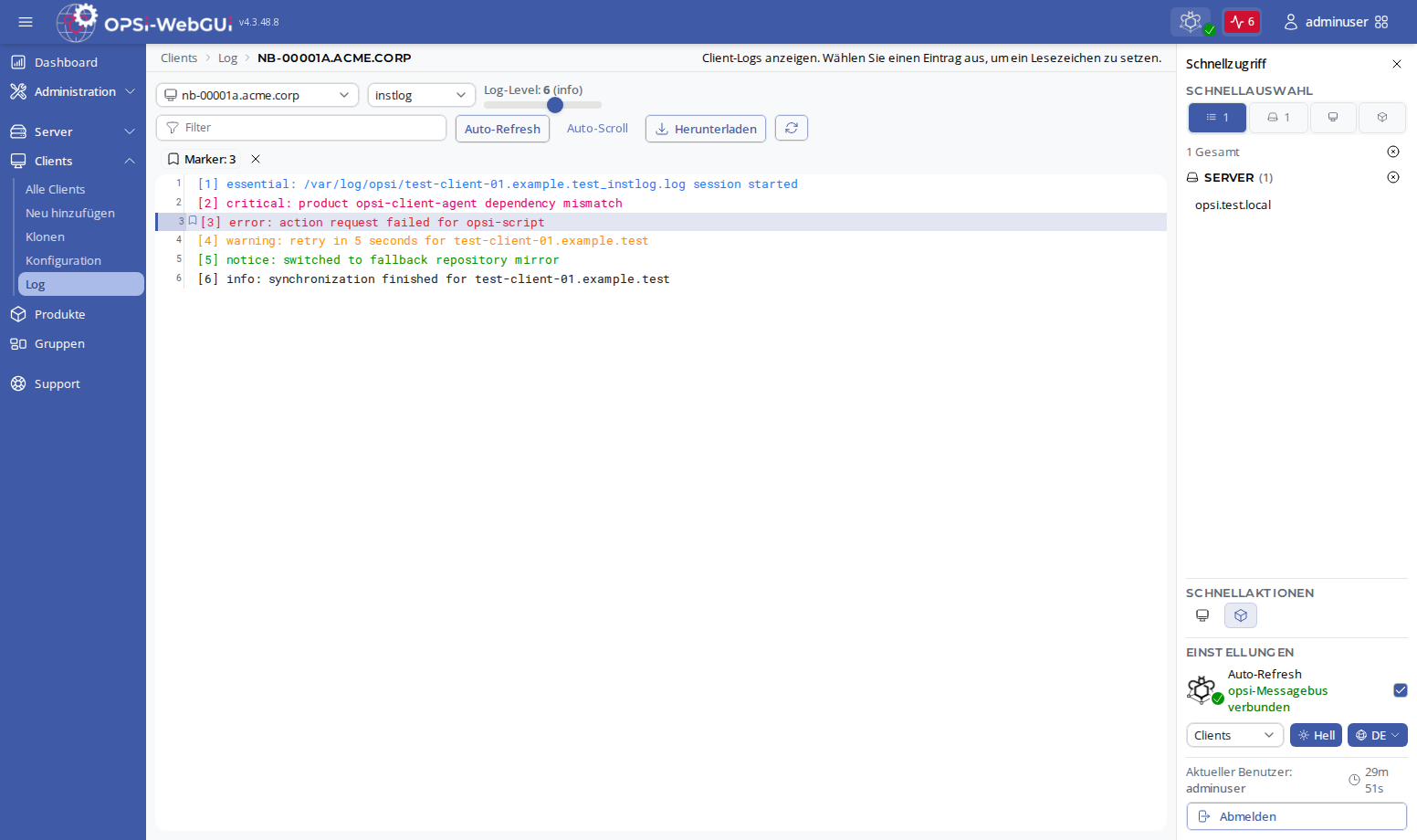This screenshot has height=840, width=1417.
Task: Toggle Hell theme button
Action: pos(1316,735)
